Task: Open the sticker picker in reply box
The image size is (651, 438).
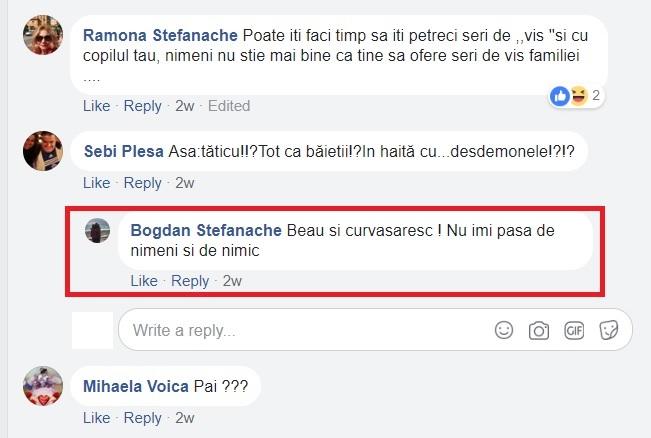Action: point(607,330)
